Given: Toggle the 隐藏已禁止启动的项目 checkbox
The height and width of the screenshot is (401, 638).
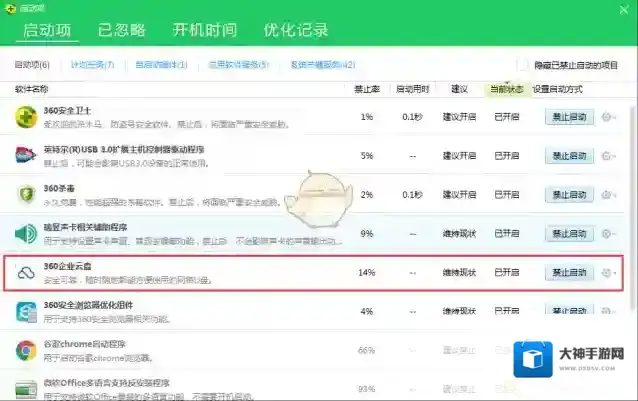Looking at the screenshot, I should 522,65.
